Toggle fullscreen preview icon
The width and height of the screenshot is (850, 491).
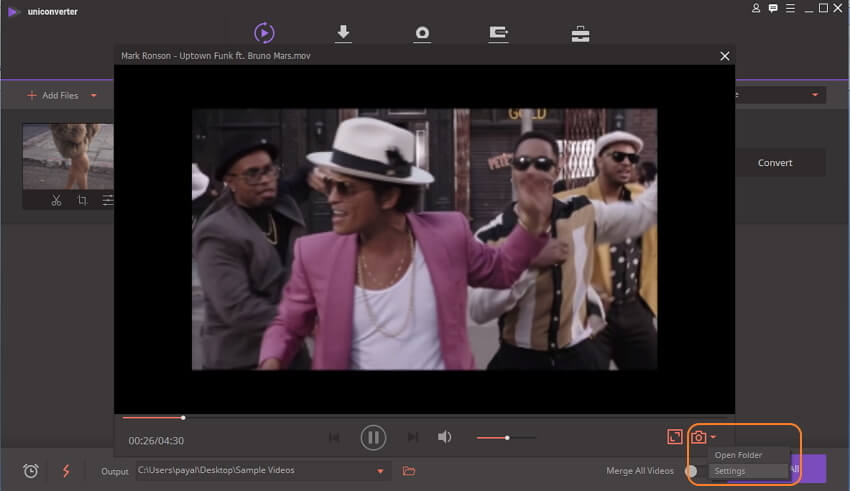pos(674,437)
